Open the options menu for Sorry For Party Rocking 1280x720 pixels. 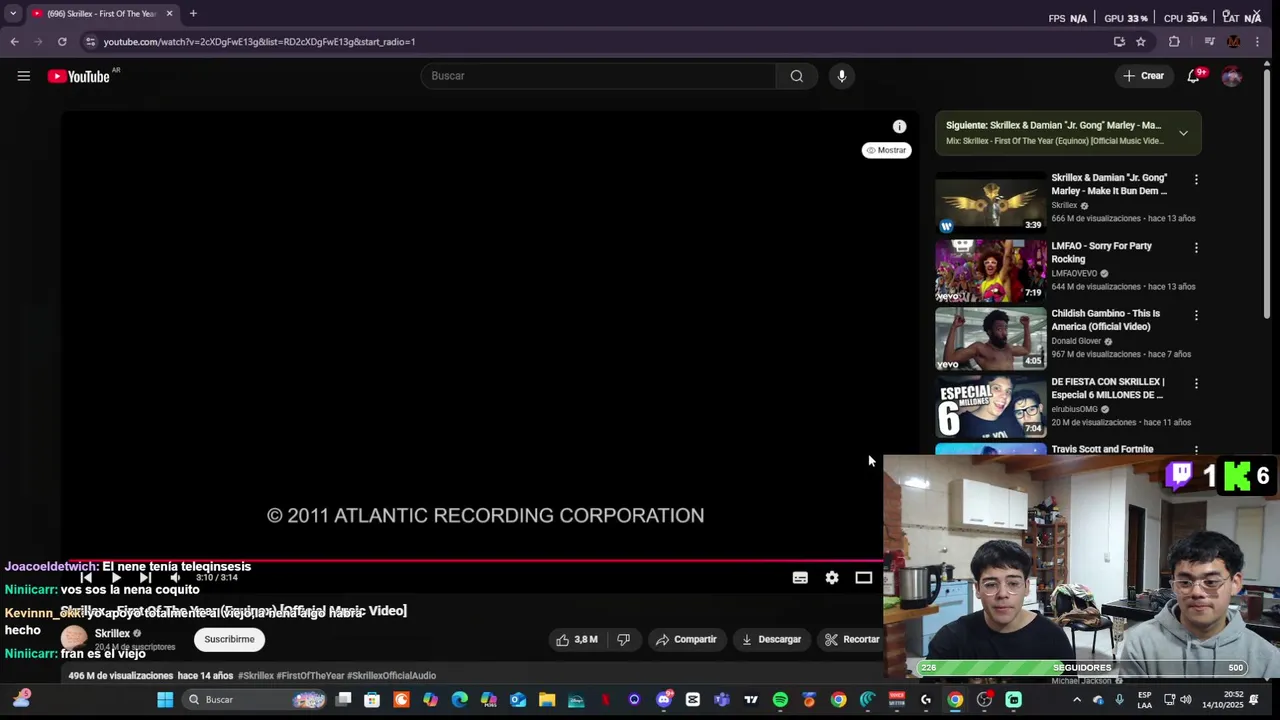[1196, 247]
